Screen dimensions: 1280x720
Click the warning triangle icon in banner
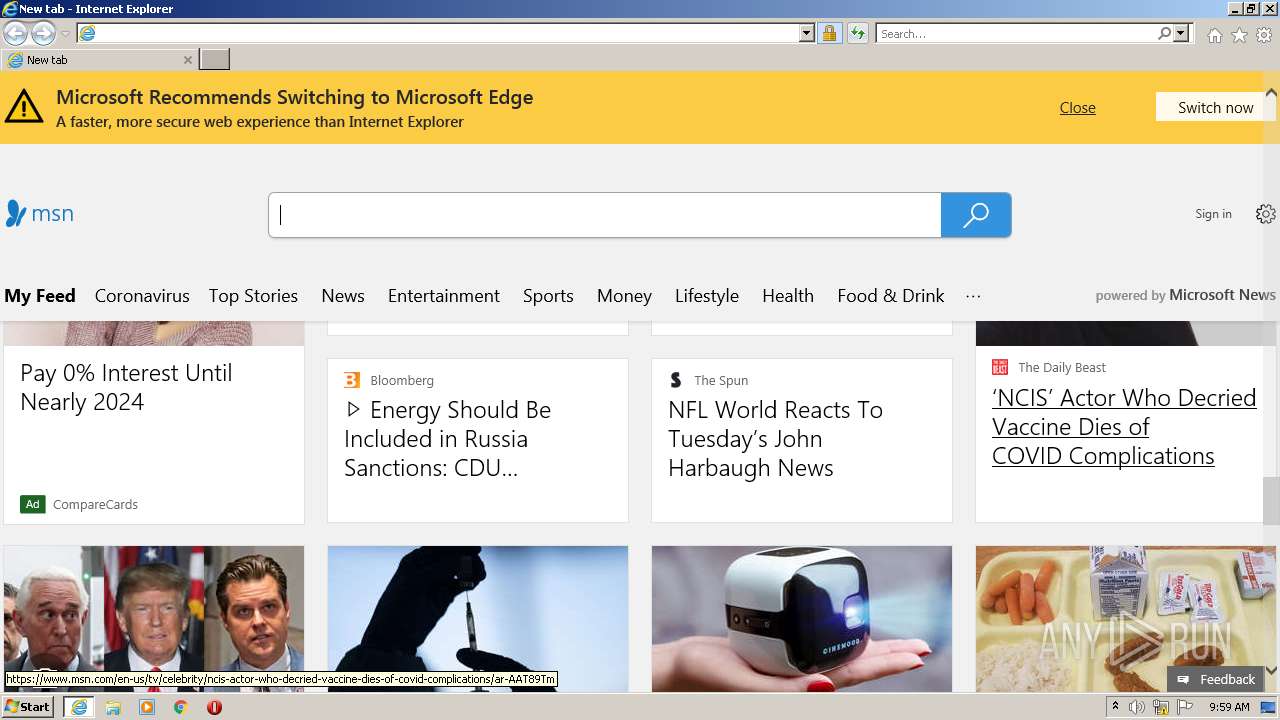(24, 106)
